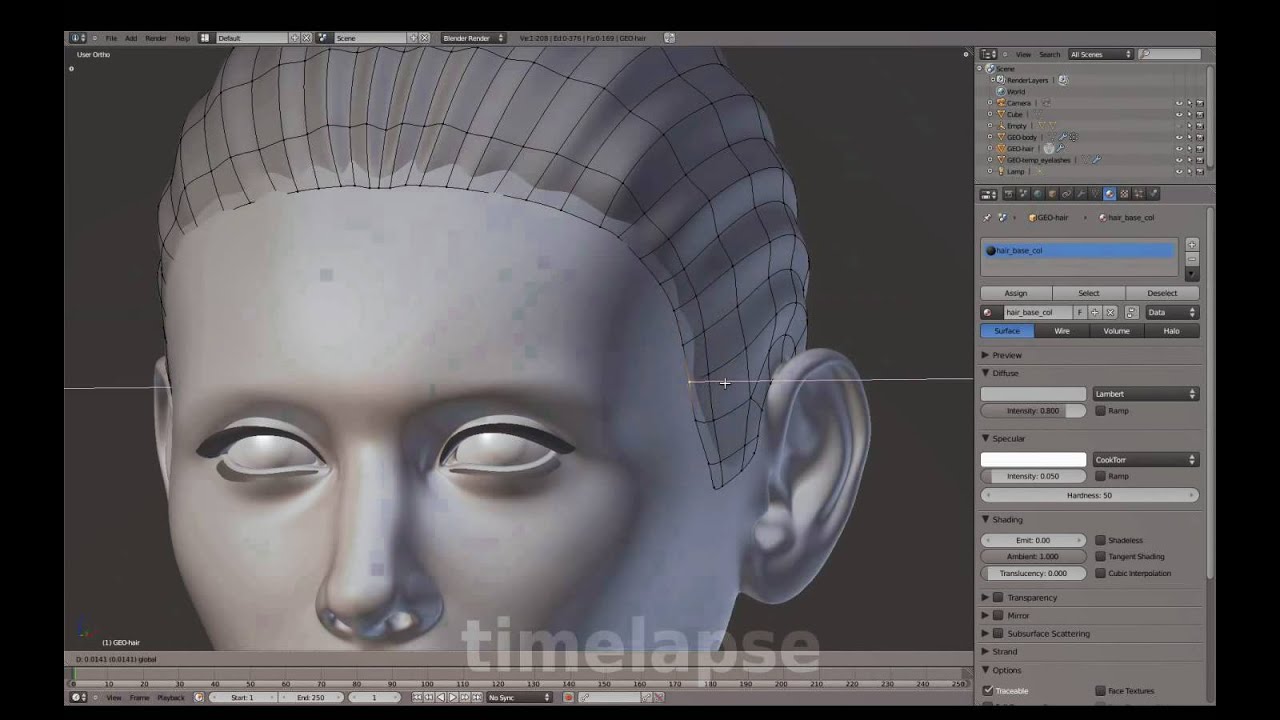Image resolution: width=1280 pixels, height=720 pixels.
Task: Open the Render properties tab
Action: click(x=1010, y=194)
